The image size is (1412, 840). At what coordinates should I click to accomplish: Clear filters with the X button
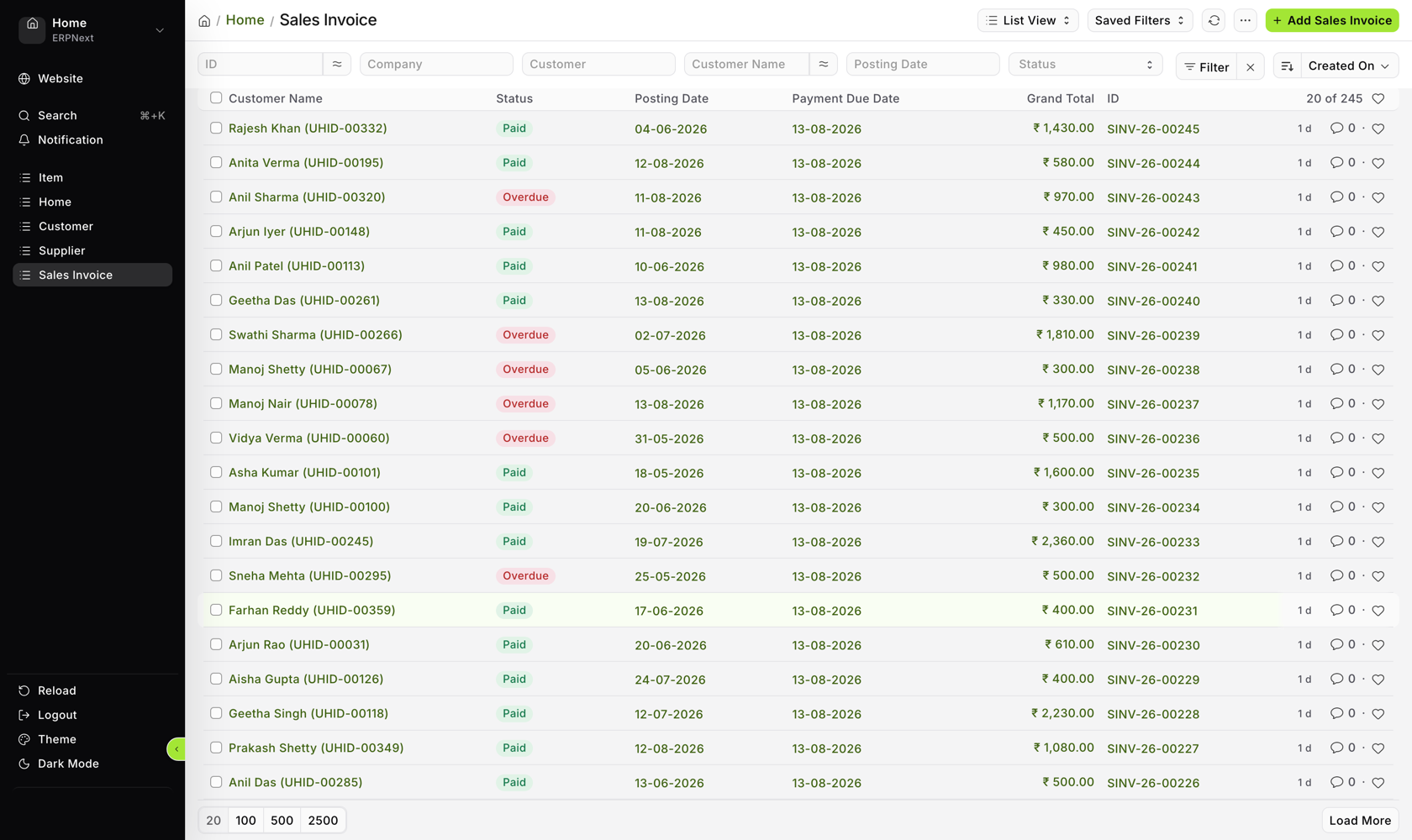tap(1251, 67)
